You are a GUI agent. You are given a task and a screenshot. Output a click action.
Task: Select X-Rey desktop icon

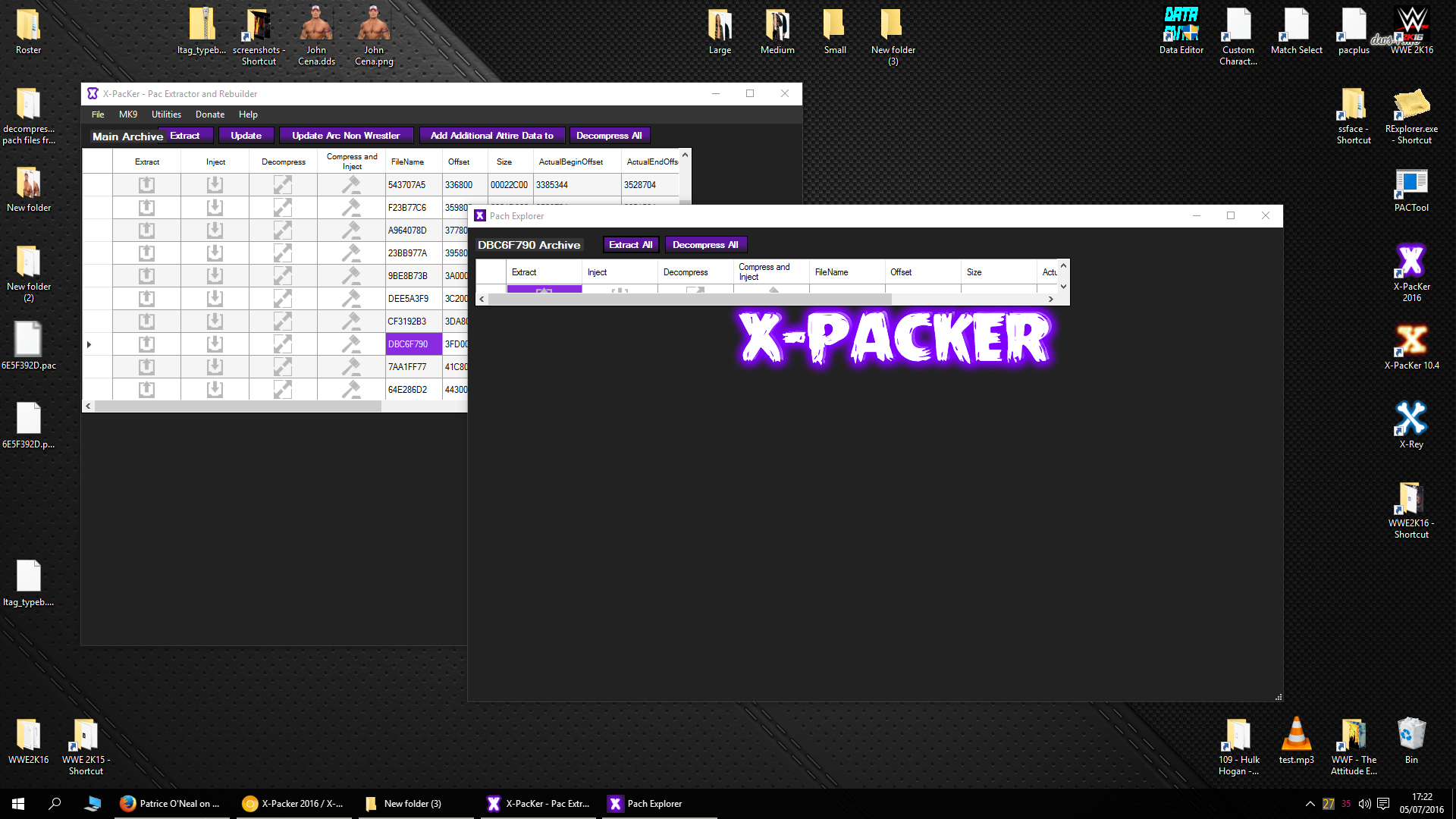coord(1411,425)
